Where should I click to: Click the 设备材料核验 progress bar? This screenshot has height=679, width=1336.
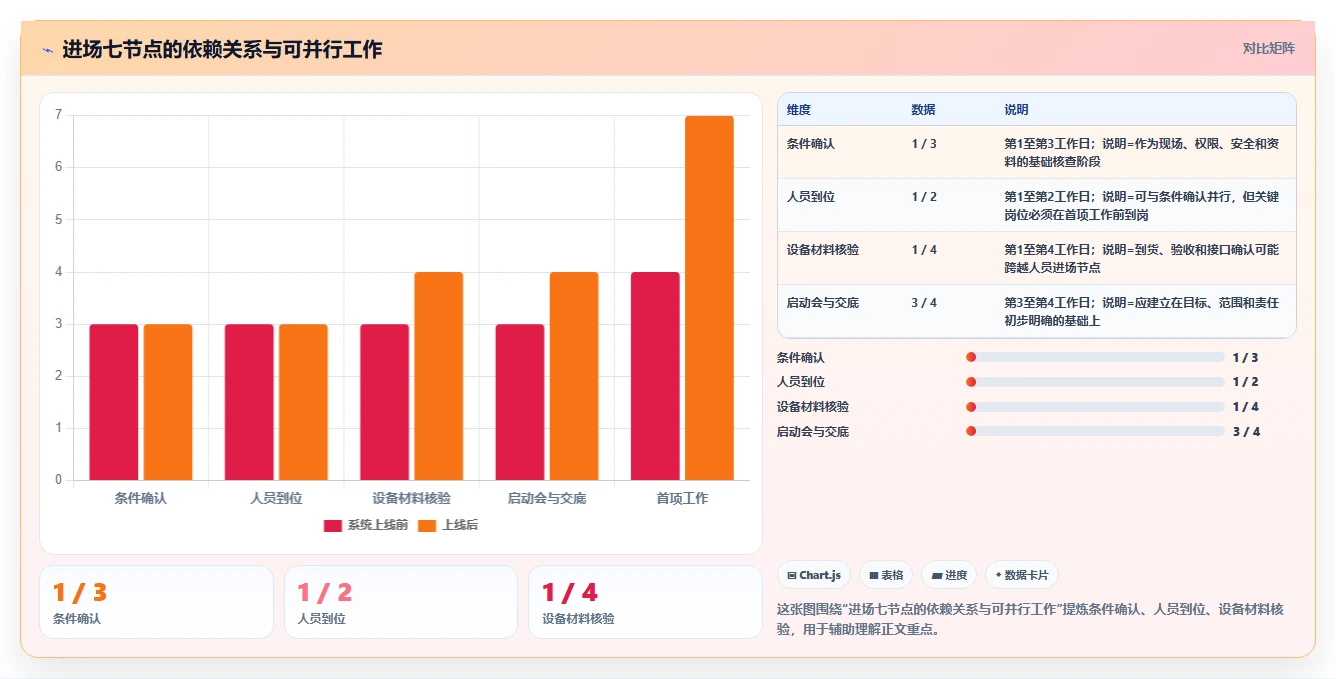pyautogui.click(x=1095, y=407)
